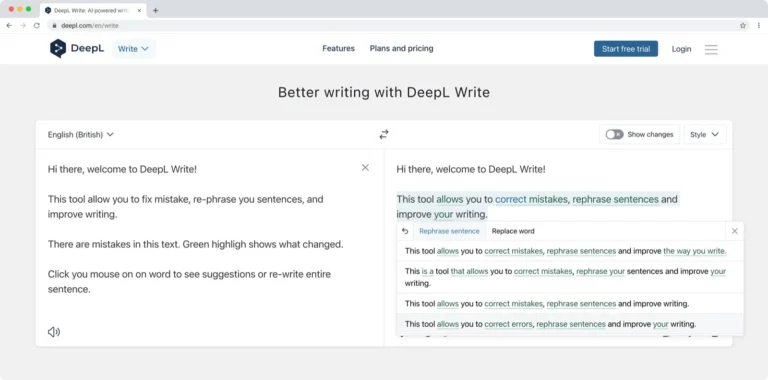Click the DeepL logo icon
Viewport: 768px width, 380px height.
[58, 48]
